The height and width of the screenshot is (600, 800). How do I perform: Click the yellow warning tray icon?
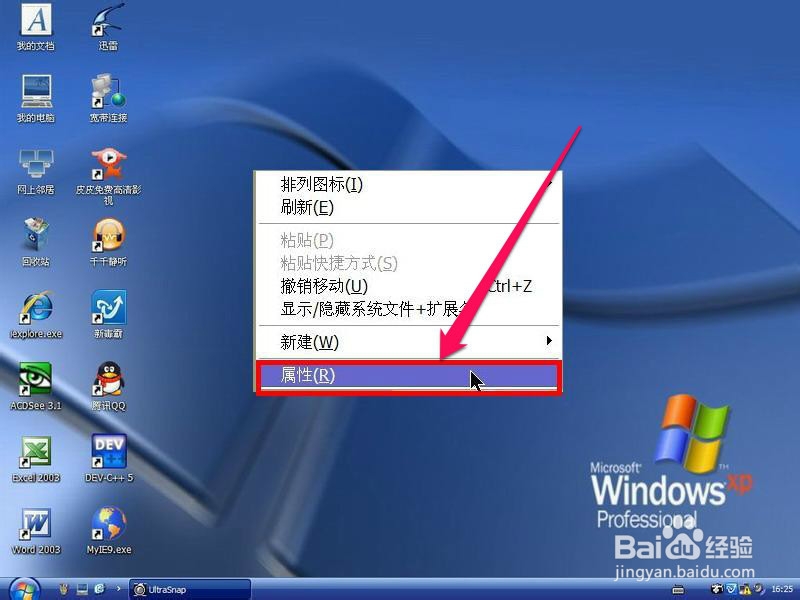(745, 590)
